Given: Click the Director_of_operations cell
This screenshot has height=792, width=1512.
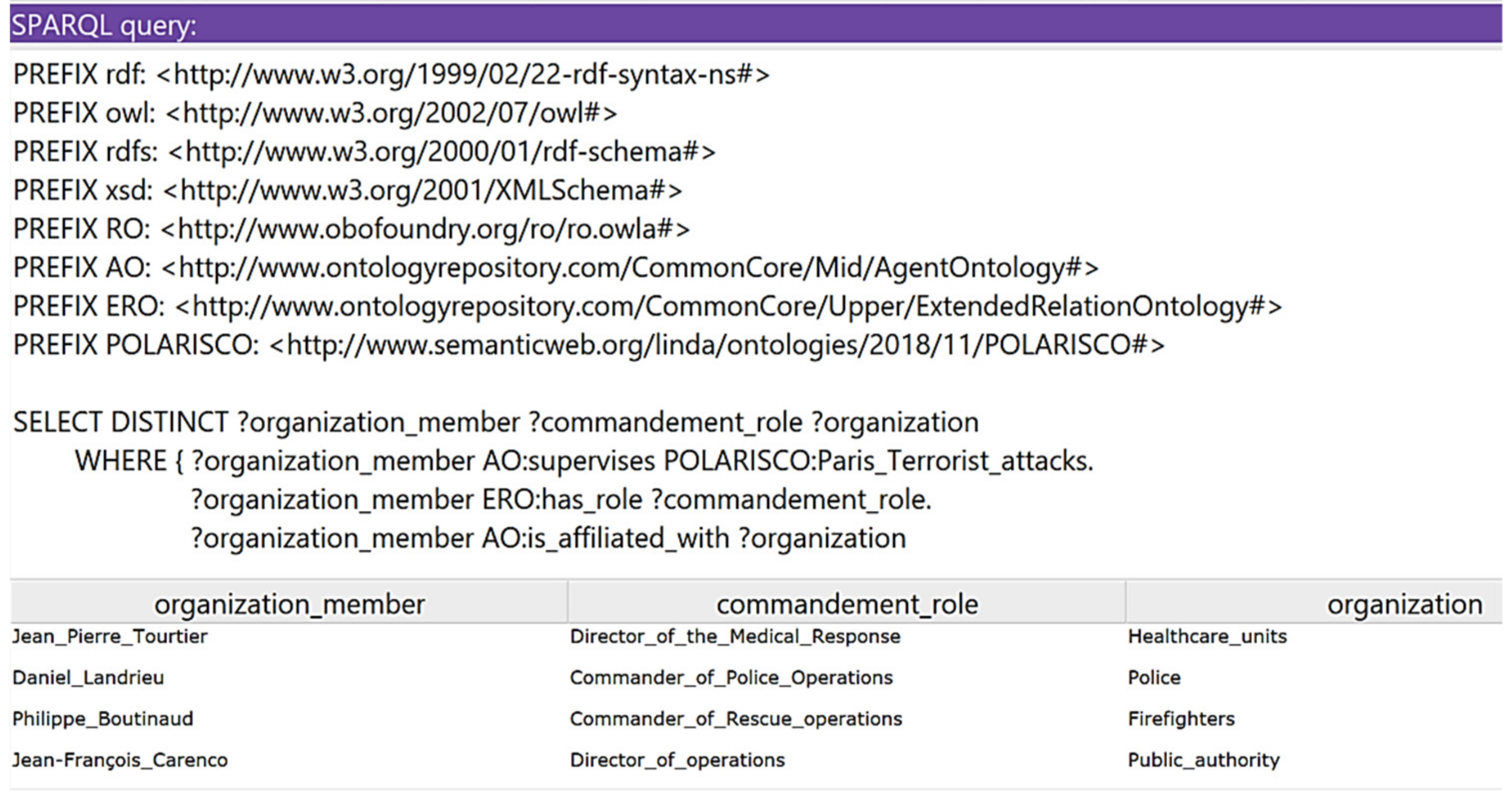Looking at the screenshot, I should (x=677, y=760).
